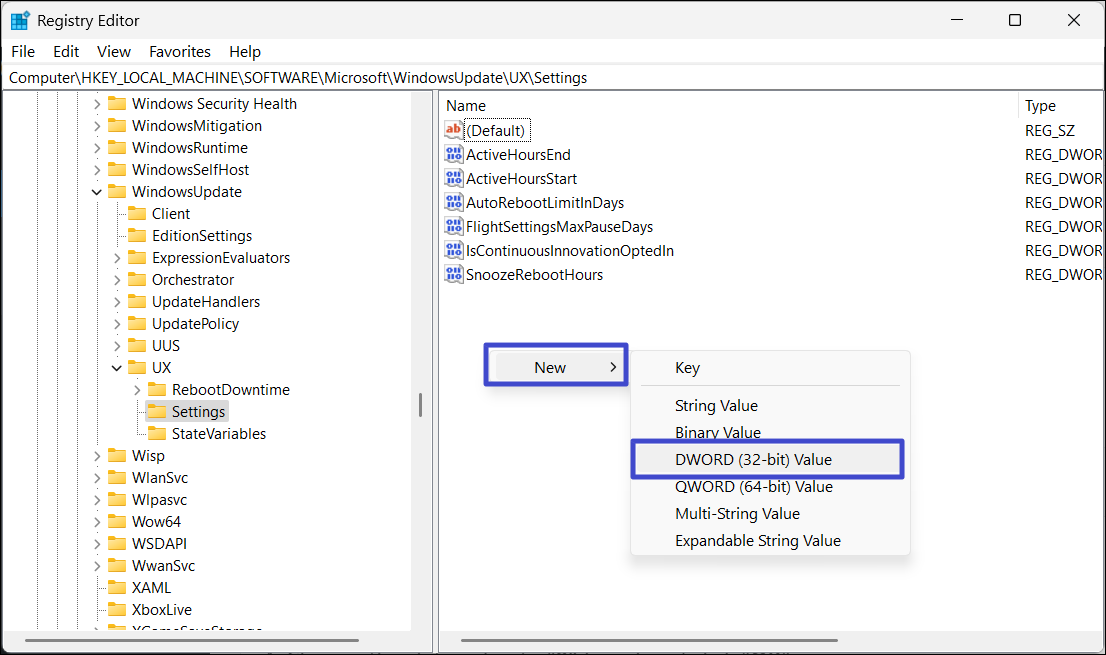The width and height of the screenshot is (1106, 655).
Task: Click the tree pane horizontal scrollbar
Action: point(192,640)
